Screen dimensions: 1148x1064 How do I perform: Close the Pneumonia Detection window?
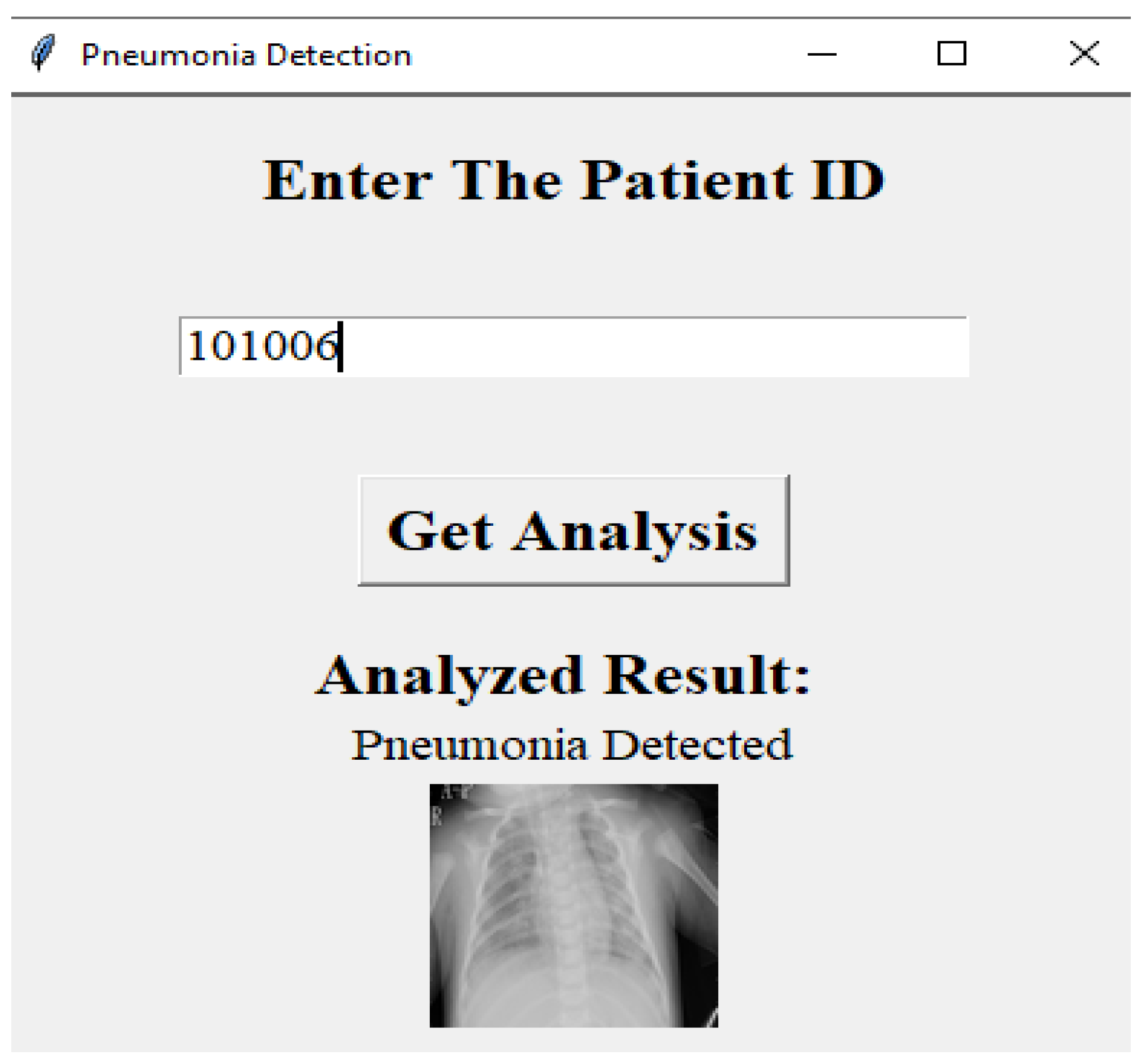click(1083, 53)
